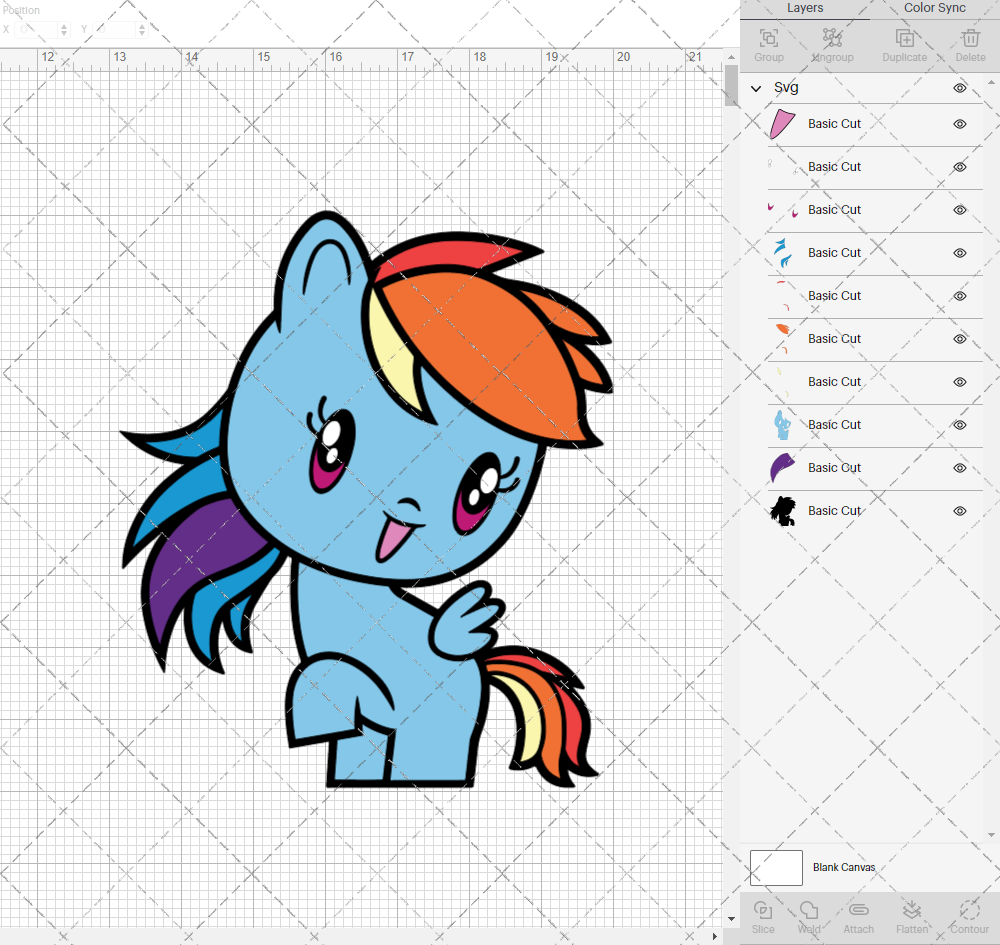The height and width of the screenshot is (945, 1000).
Task: Click the Position X input field
Action: [x=37, y=29]
